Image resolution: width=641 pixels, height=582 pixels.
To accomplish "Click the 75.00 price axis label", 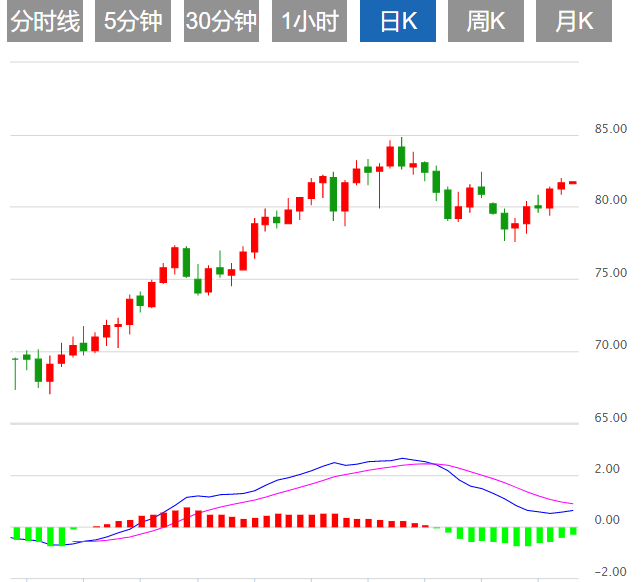I will coord(611,273).
